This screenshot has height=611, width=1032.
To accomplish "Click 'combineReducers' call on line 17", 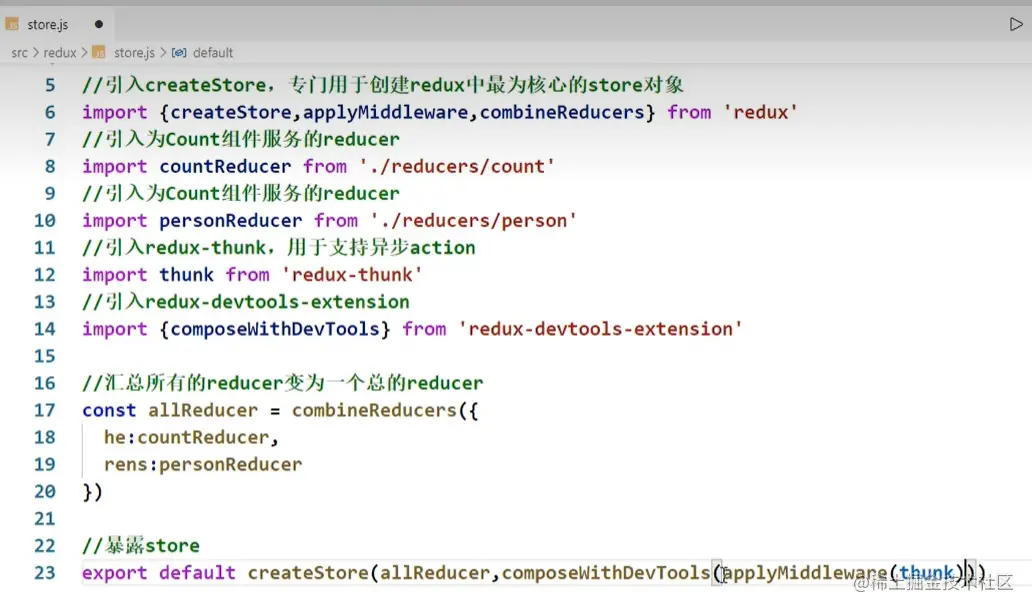I will click(x=374, y=410).
